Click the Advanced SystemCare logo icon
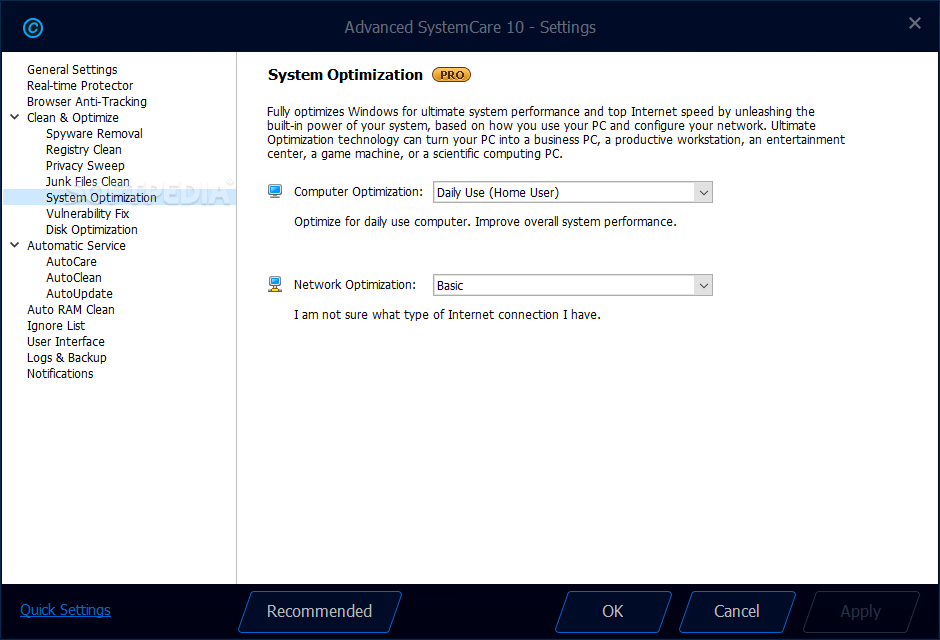Image resolution: width=940 pixels, height=640 pixels. [x=33, y=28]
